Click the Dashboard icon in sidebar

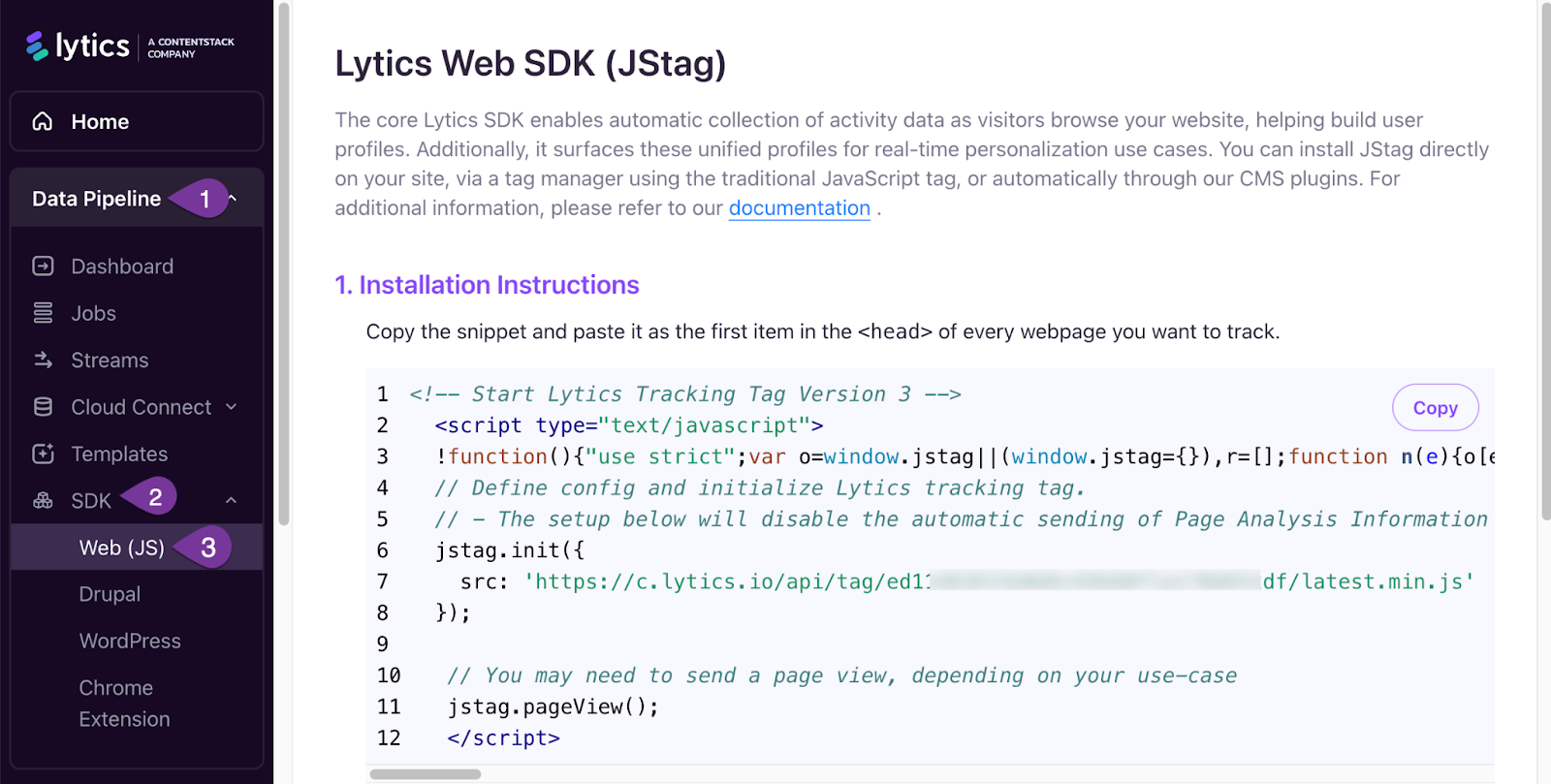click(x=43, y=266)
